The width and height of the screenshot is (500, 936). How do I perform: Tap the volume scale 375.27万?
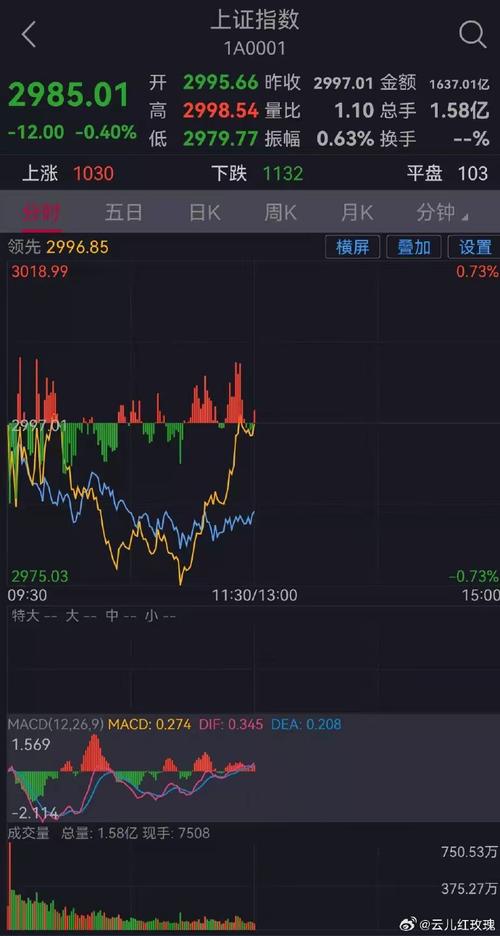pos(469,889)
